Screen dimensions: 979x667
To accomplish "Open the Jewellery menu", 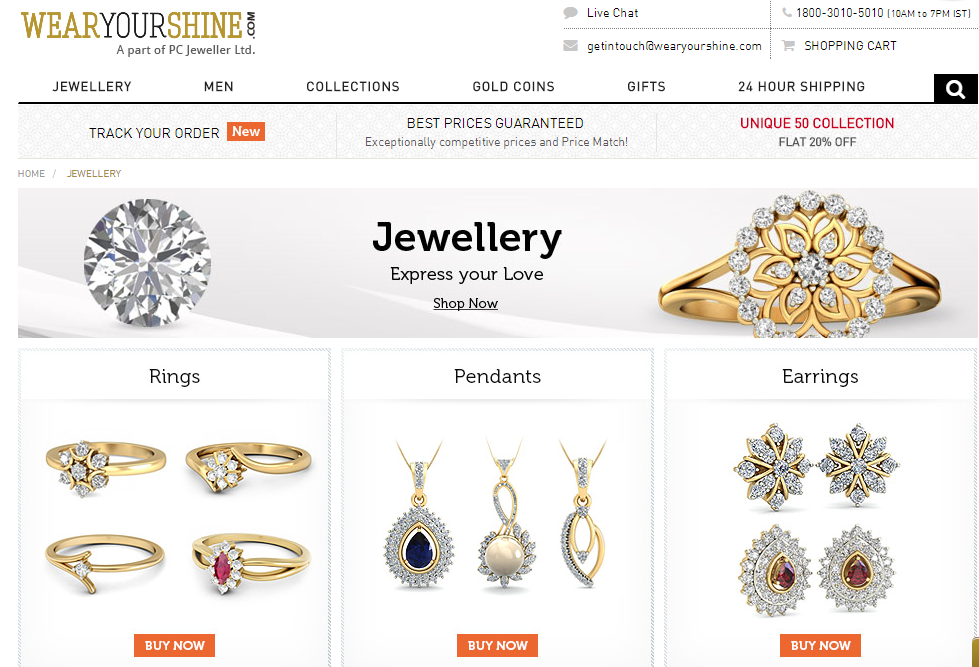I will pyautogui.click(x=92, y=87).
